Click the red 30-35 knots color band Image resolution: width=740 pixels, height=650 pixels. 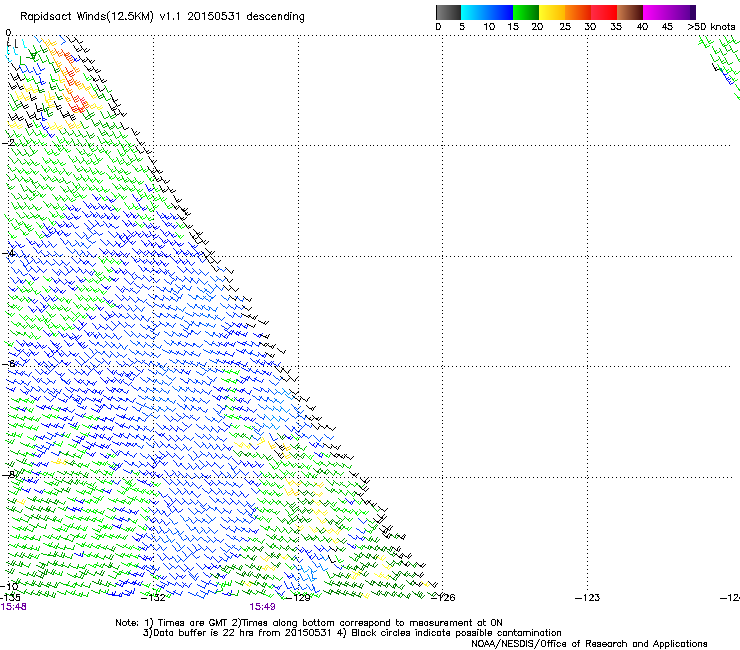coord(604,12)
